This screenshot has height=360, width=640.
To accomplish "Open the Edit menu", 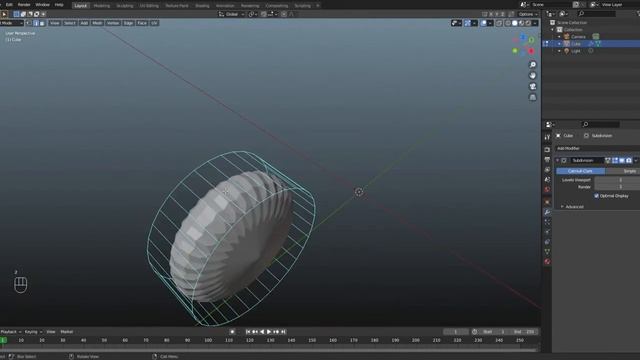I will 9,5.
